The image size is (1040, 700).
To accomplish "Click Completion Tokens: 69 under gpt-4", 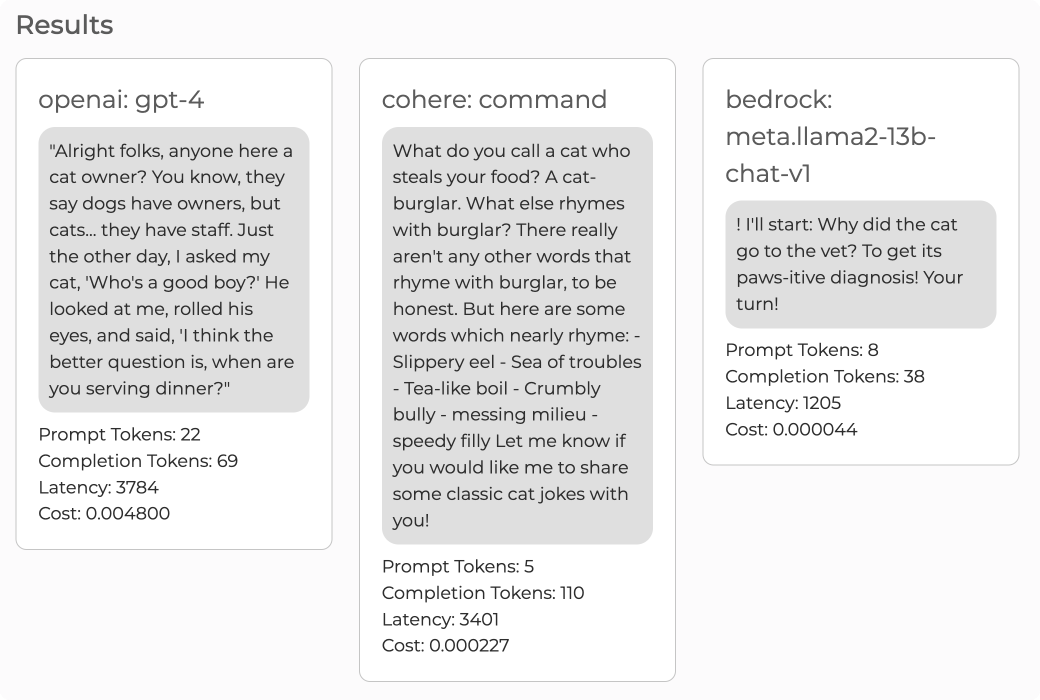I will (138, 461).
